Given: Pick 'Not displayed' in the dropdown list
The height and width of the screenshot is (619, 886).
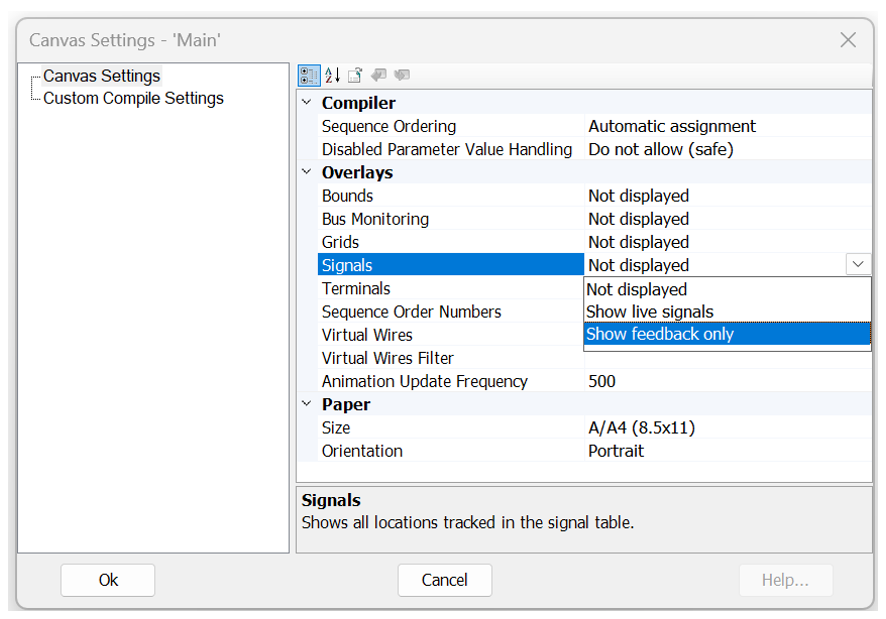Looking at the screenshot, I should [637, 289].
